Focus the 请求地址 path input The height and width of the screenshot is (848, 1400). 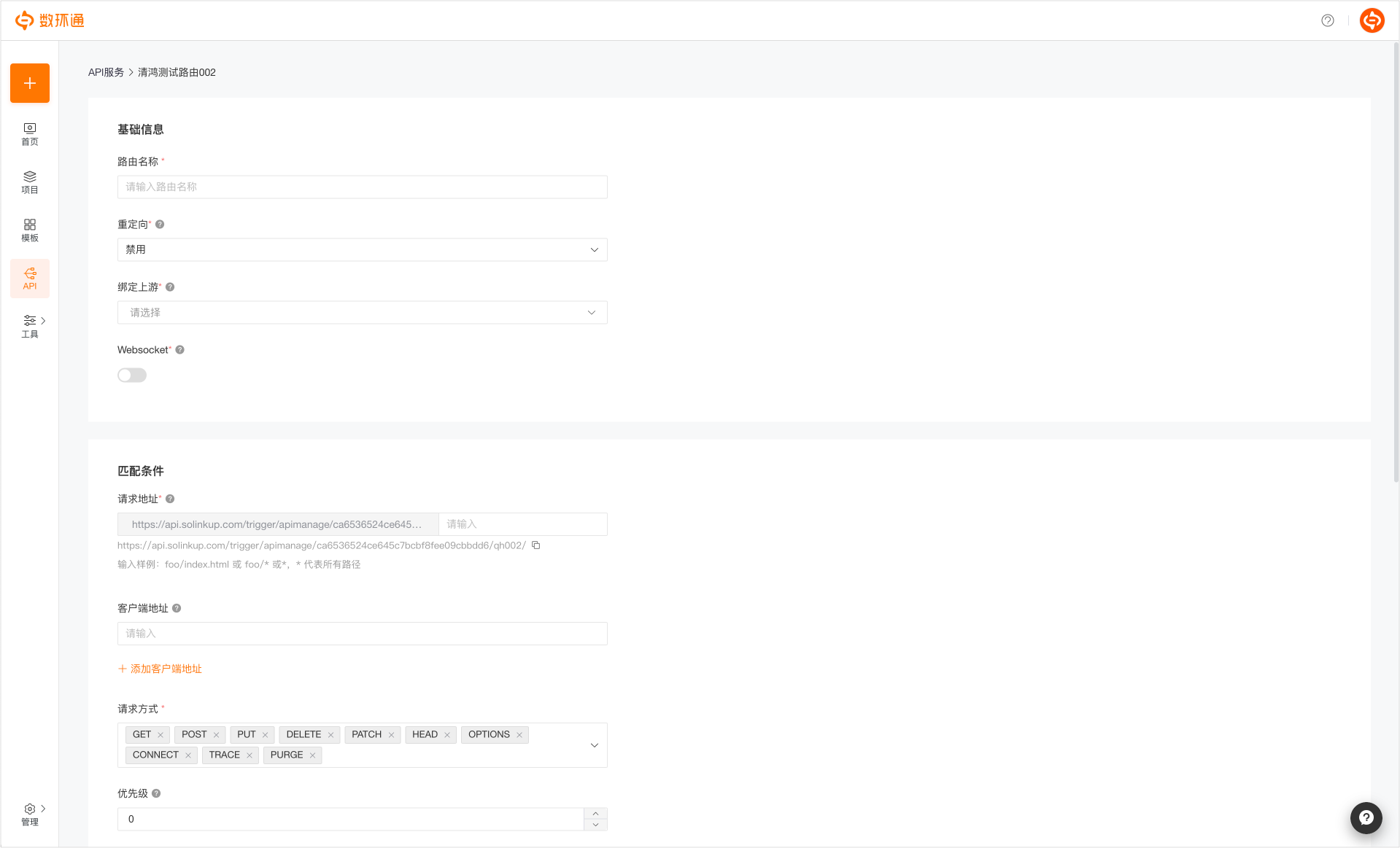(x=523, y=524)
